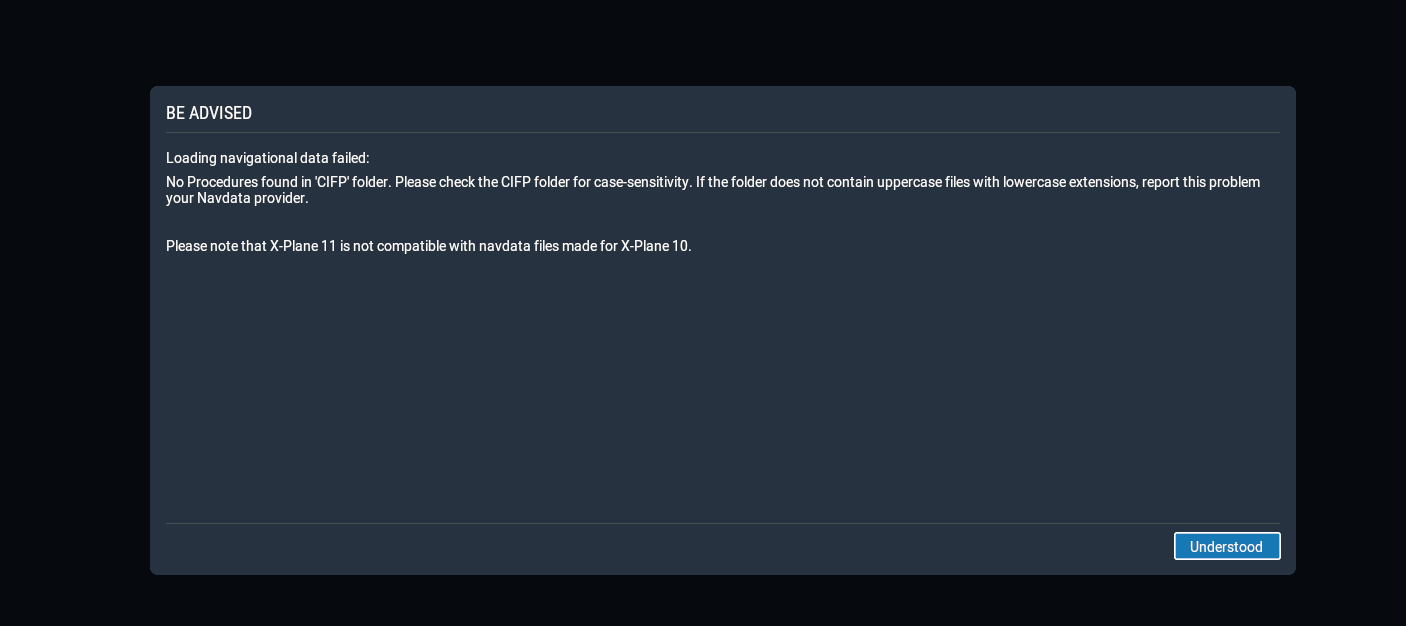
Task: Click the empty dialog body area
Action: tap(720, 390)
